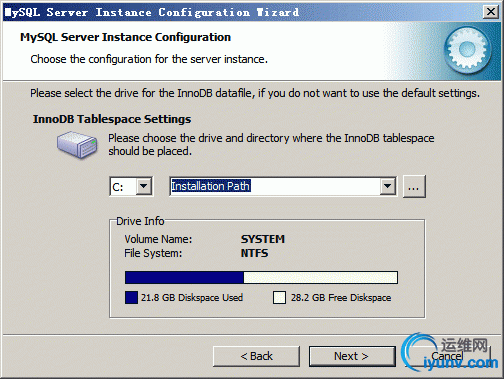
Task: Open the browse folder ellipsis button
Action: 414,187
